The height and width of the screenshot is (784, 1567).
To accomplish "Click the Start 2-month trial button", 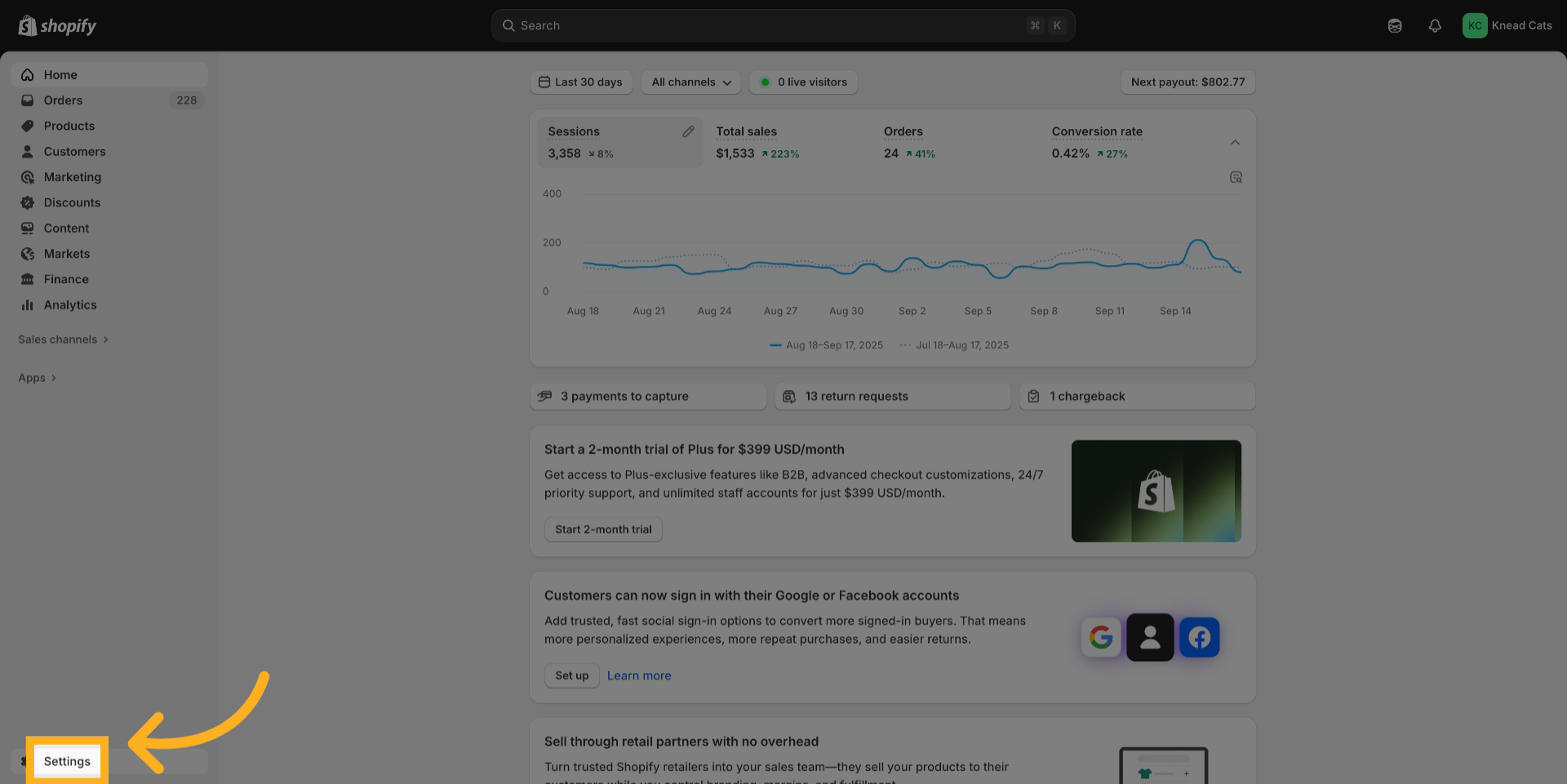I will [603, 529].
